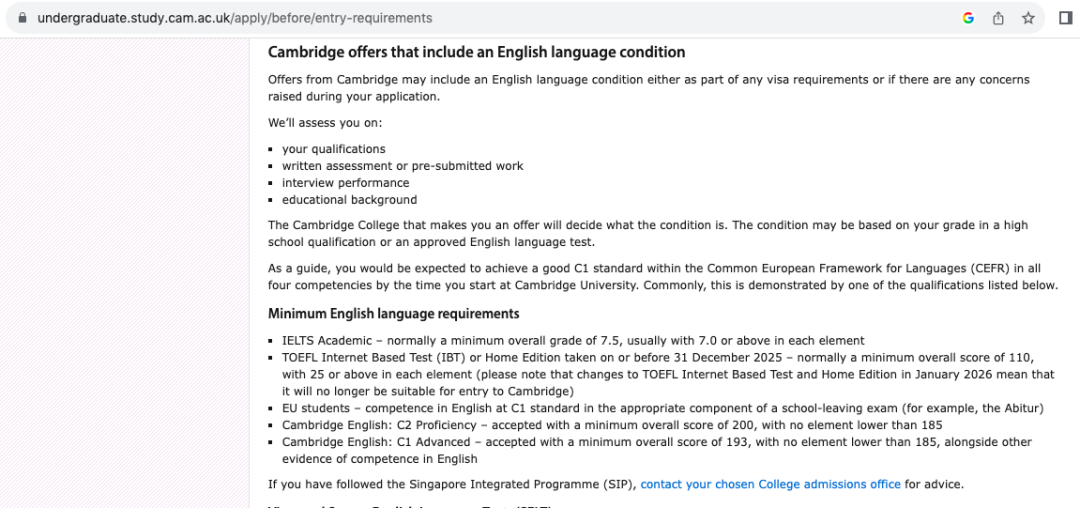
Task: Bookmark this page with the star icon
Action: (1028, 18)
